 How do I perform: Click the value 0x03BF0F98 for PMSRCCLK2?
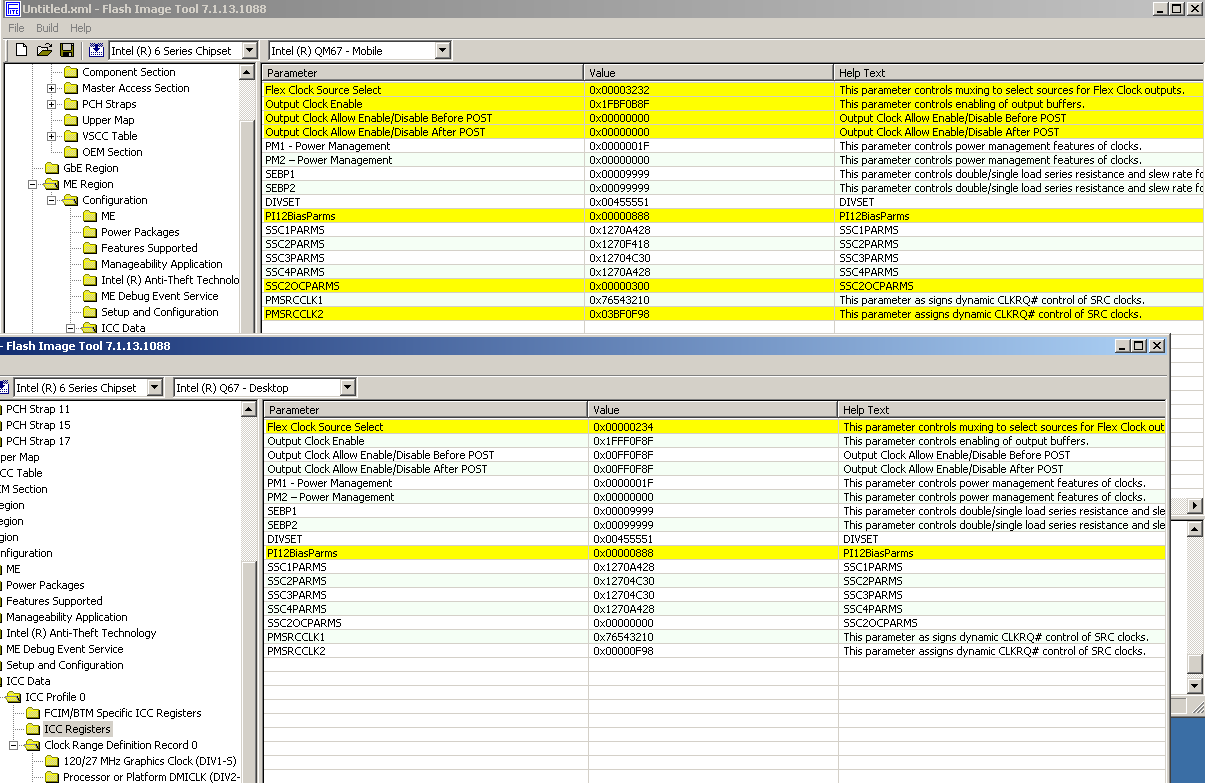[x=620, y=314]
